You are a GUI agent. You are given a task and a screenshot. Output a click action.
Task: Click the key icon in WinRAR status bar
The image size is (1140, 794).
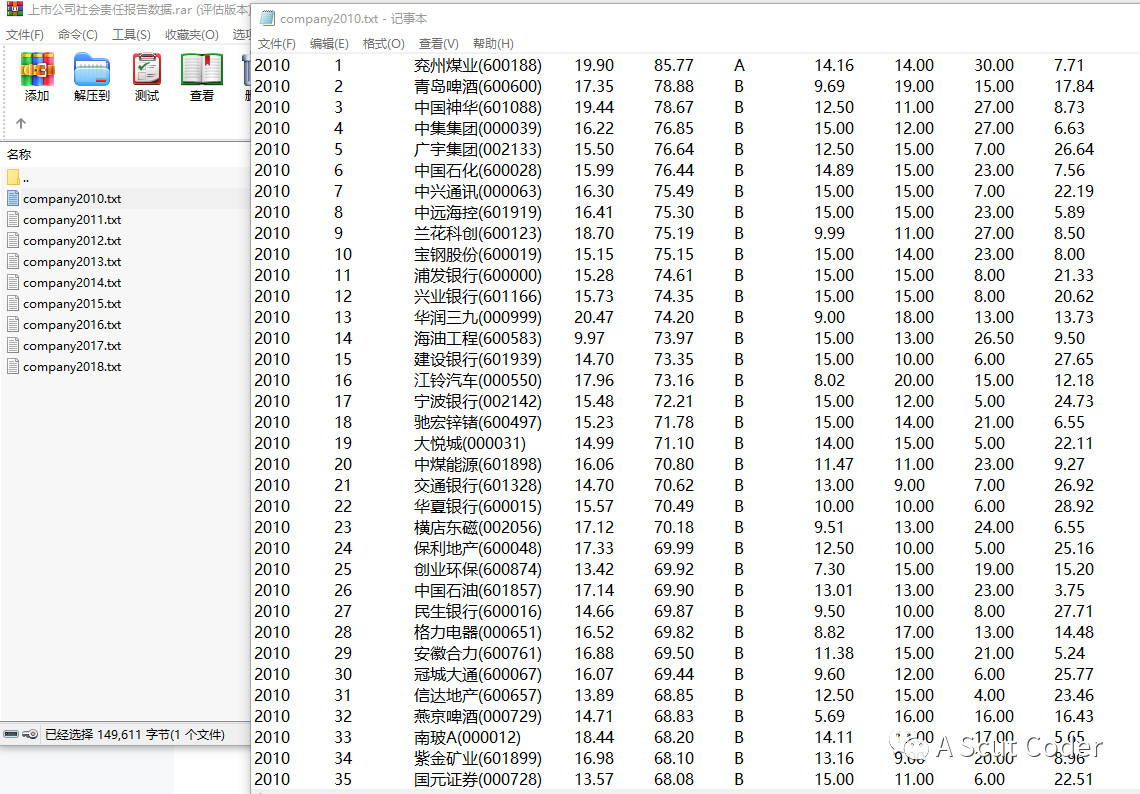30,734
